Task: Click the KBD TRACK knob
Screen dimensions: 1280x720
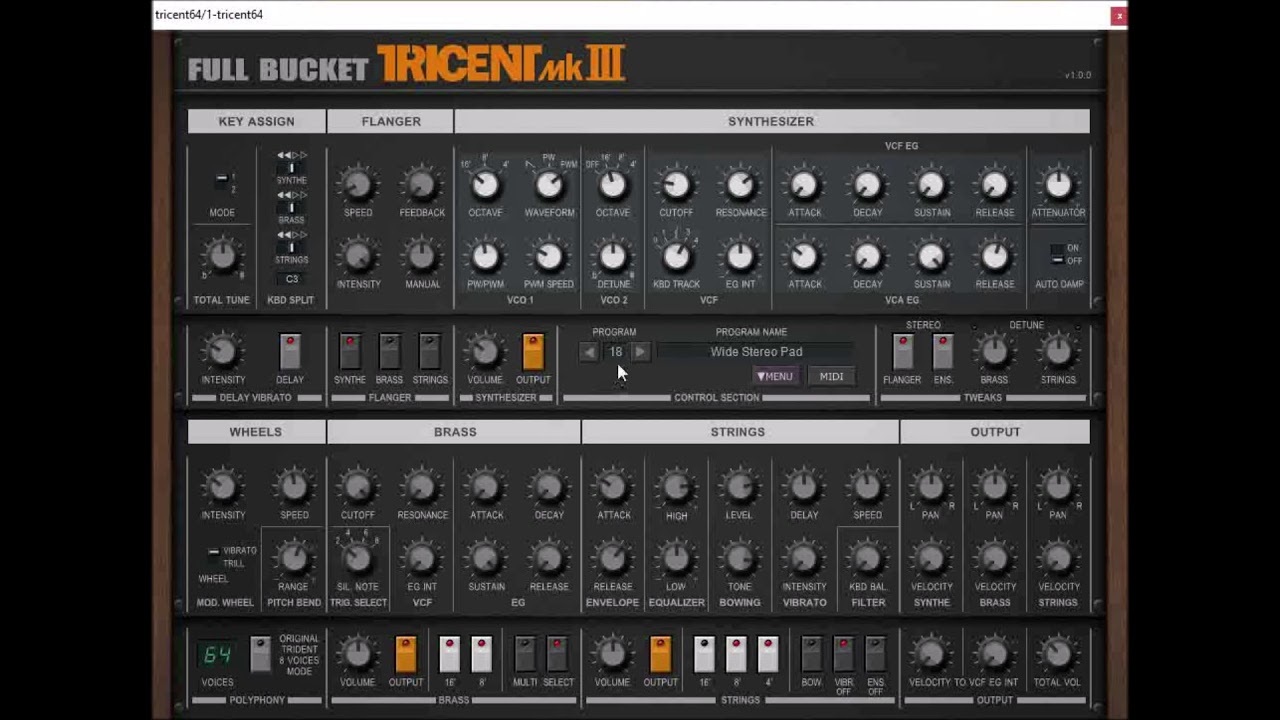Action: pyautogui.click(x=676, y=257)
